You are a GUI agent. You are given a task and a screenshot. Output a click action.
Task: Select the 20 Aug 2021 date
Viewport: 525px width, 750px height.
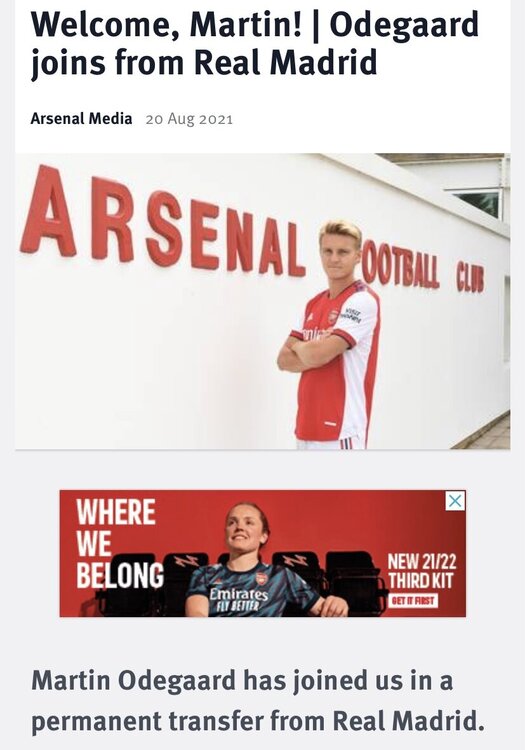[x=189, y=119]
